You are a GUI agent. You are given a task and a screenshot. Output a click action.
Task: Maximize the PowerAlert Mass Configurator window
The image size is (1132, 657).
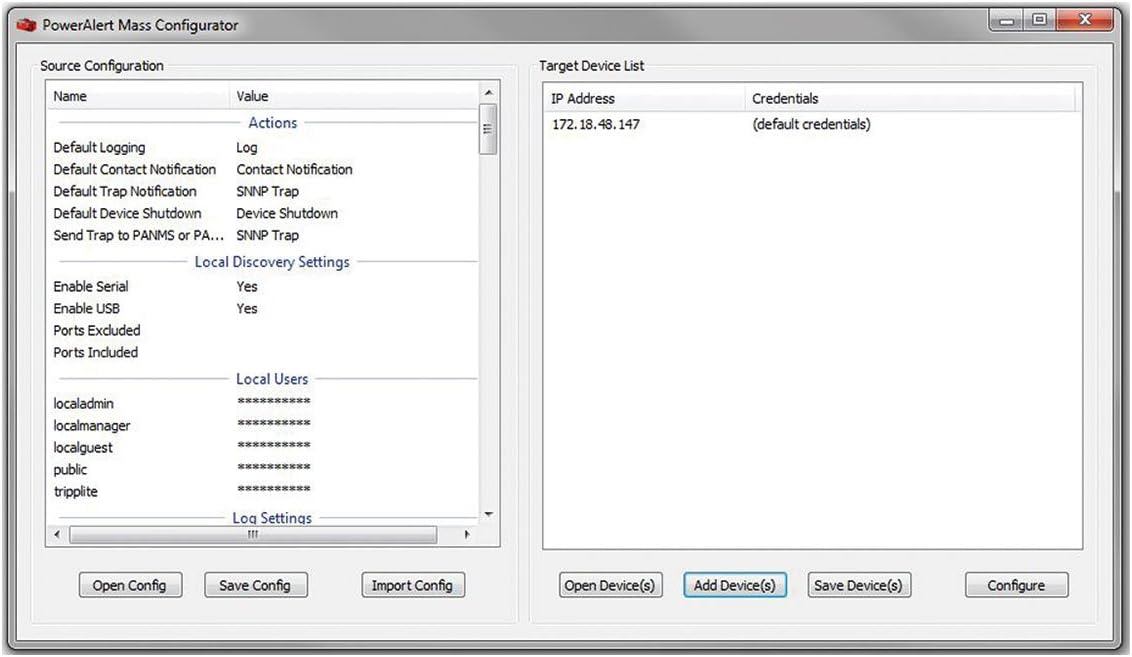[x=1040, y=20]
